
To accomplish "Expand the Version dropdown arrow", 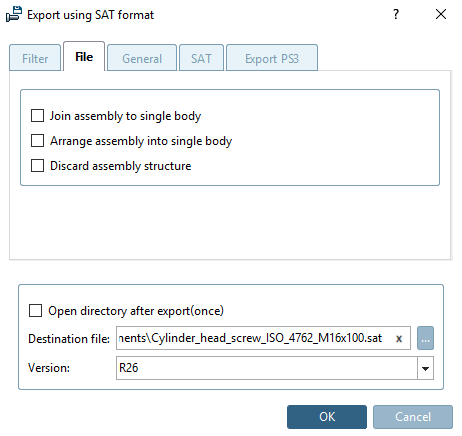I will click(x=425, y=368).
